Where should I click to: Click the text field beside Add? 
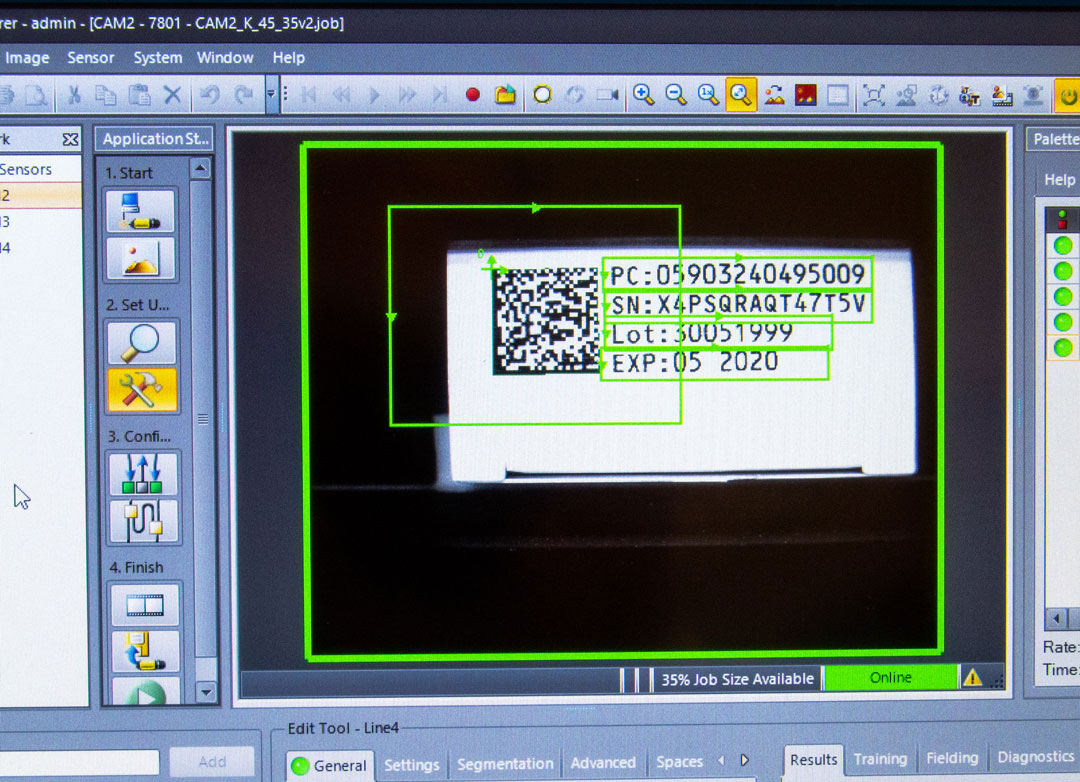point(79,763)
